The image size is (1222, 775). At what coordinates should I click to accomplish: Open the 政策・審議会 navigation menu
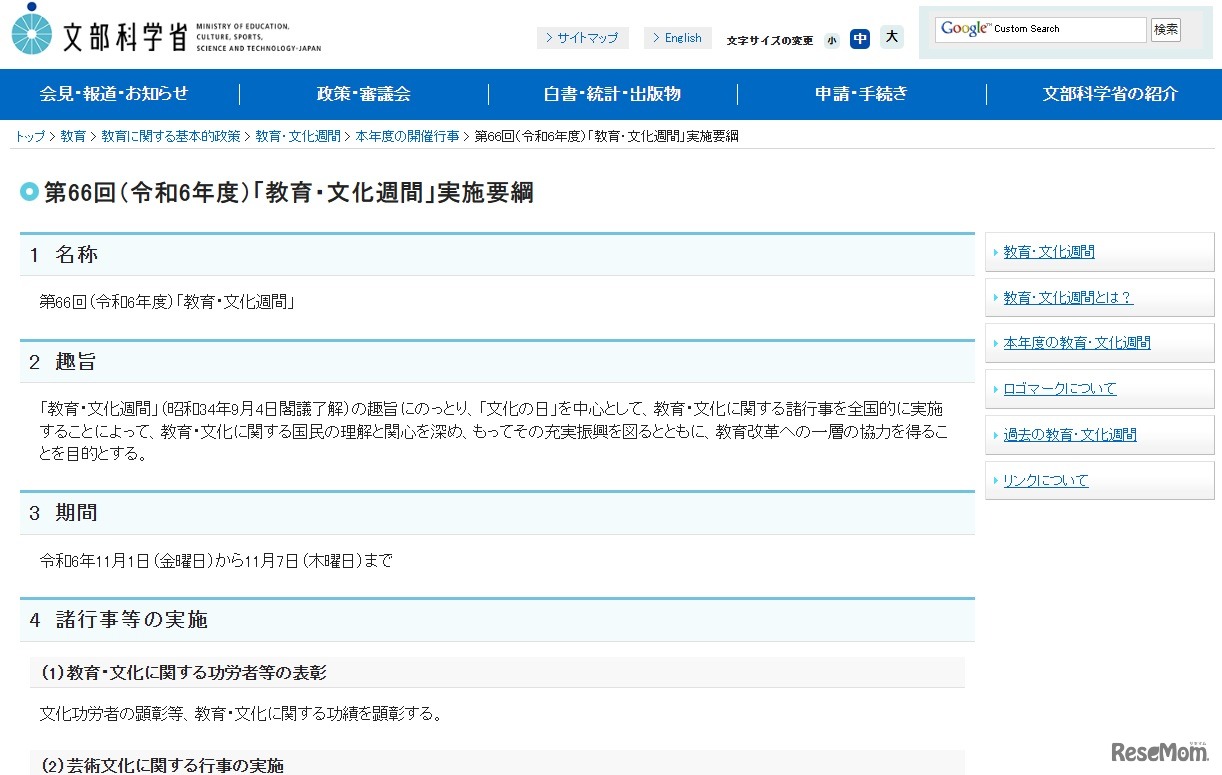[x=362, y=94]
